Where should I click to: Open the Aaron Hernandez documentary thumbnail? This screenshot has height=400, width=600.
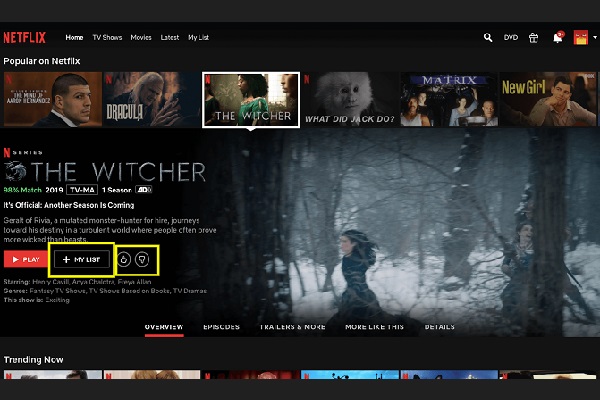53,99
